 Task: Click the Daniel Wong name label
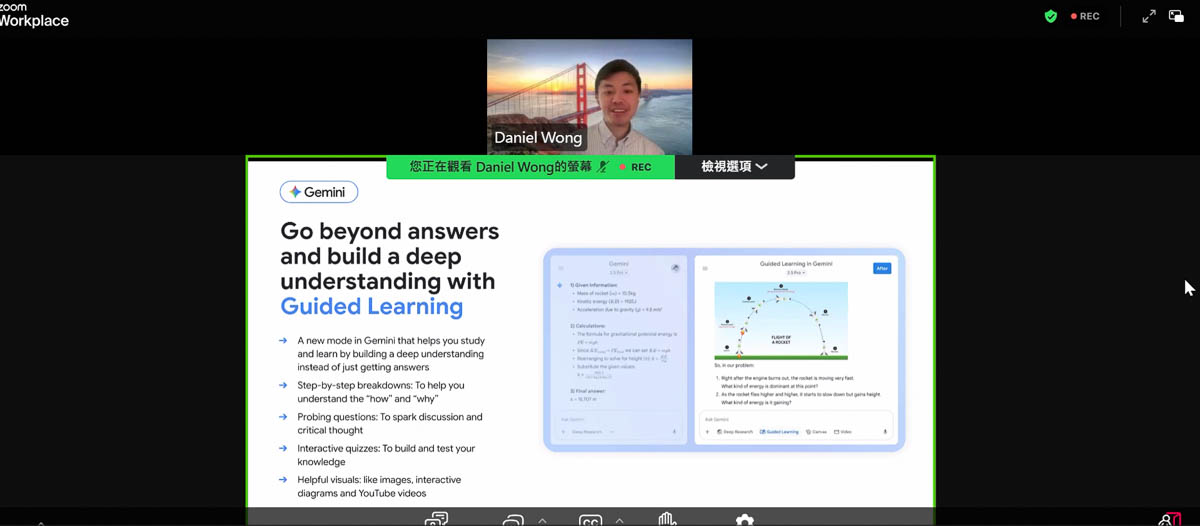click(x=538, y=138)
